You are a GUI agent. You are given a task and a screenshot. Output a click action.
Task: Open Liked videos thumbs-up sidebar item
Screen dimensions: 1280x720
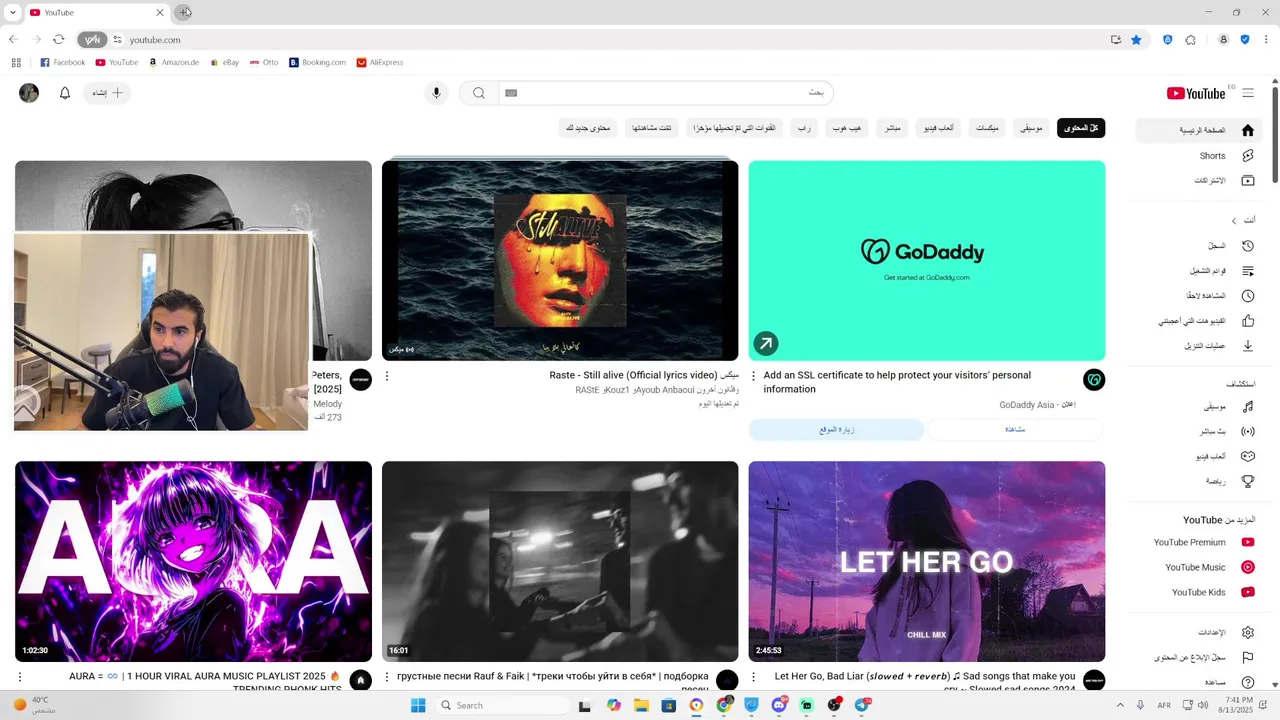tap(1198, 321)
